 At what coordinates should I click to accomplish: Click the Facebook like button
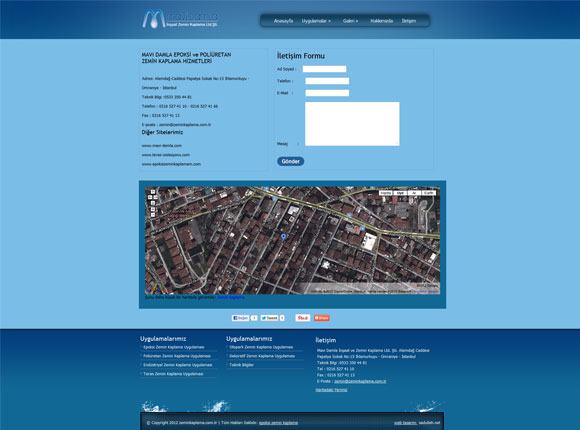(240, 318)
